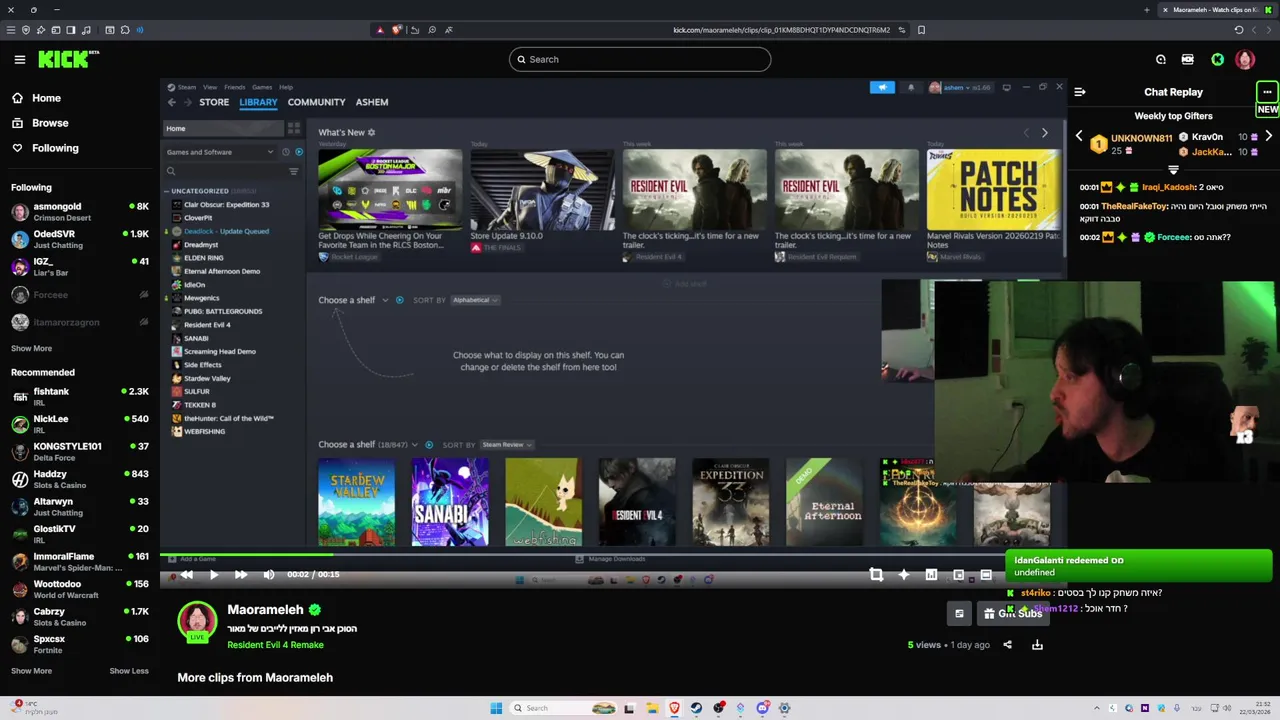Open fishtank channel in Recommended list

click(x=80, y=397)
